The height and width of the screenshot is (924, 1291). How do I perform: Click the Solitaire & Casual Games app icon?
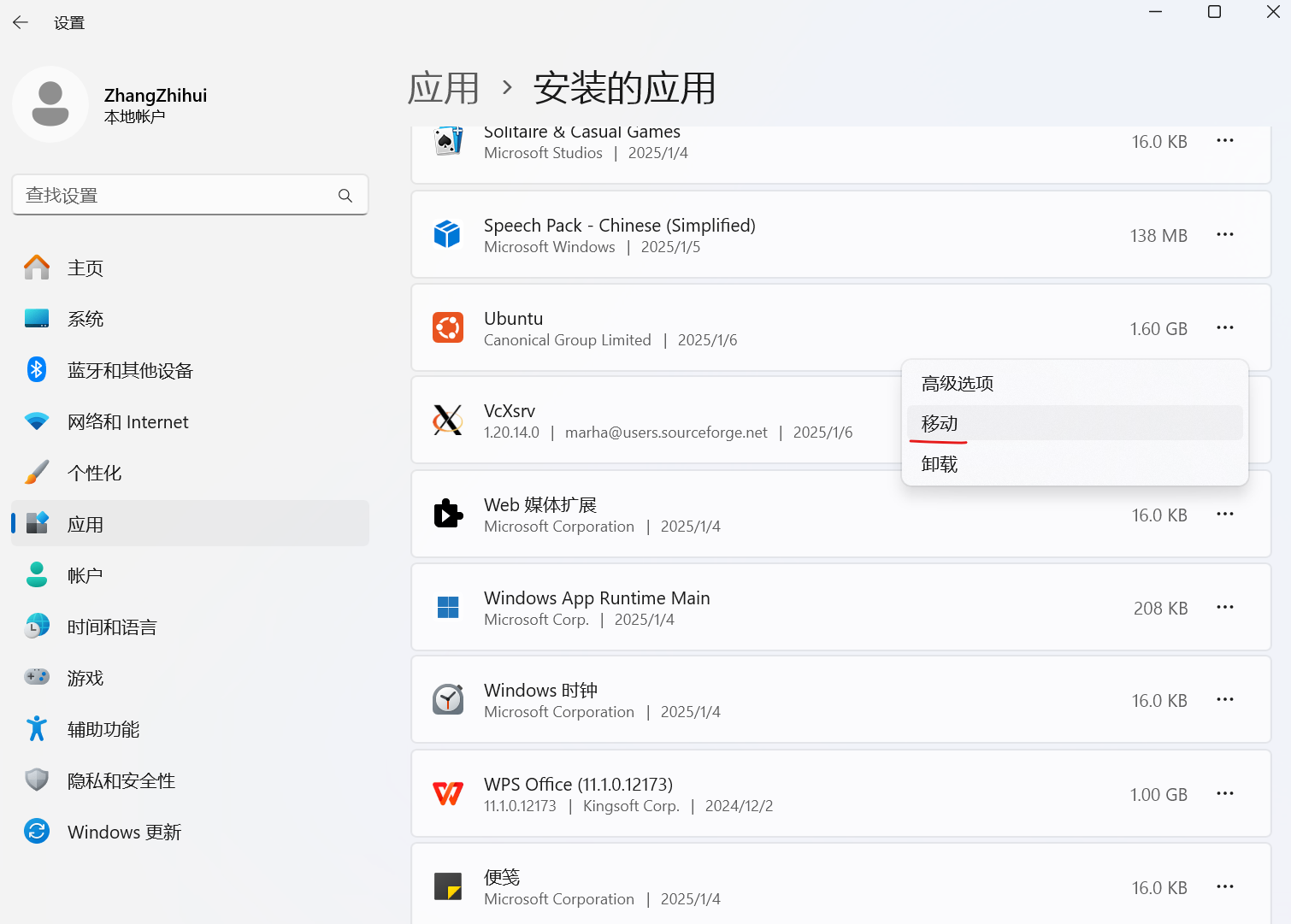[x=448, y=141]
